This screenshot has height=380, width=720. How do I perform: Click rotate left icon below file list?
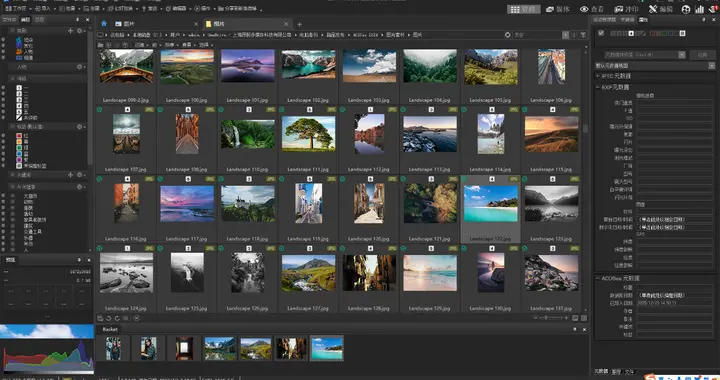(x=109, y=318)
